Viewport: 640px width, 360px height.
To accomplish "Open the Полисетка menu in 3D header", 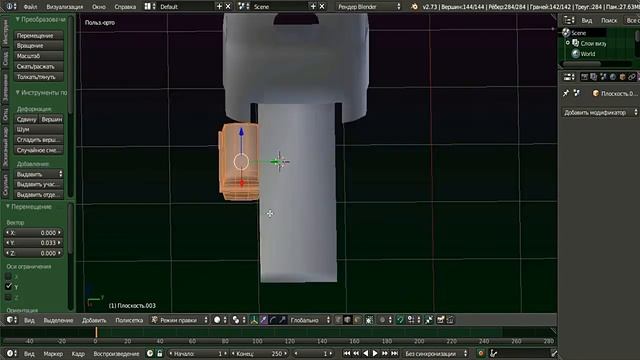I will pos(129,320).
